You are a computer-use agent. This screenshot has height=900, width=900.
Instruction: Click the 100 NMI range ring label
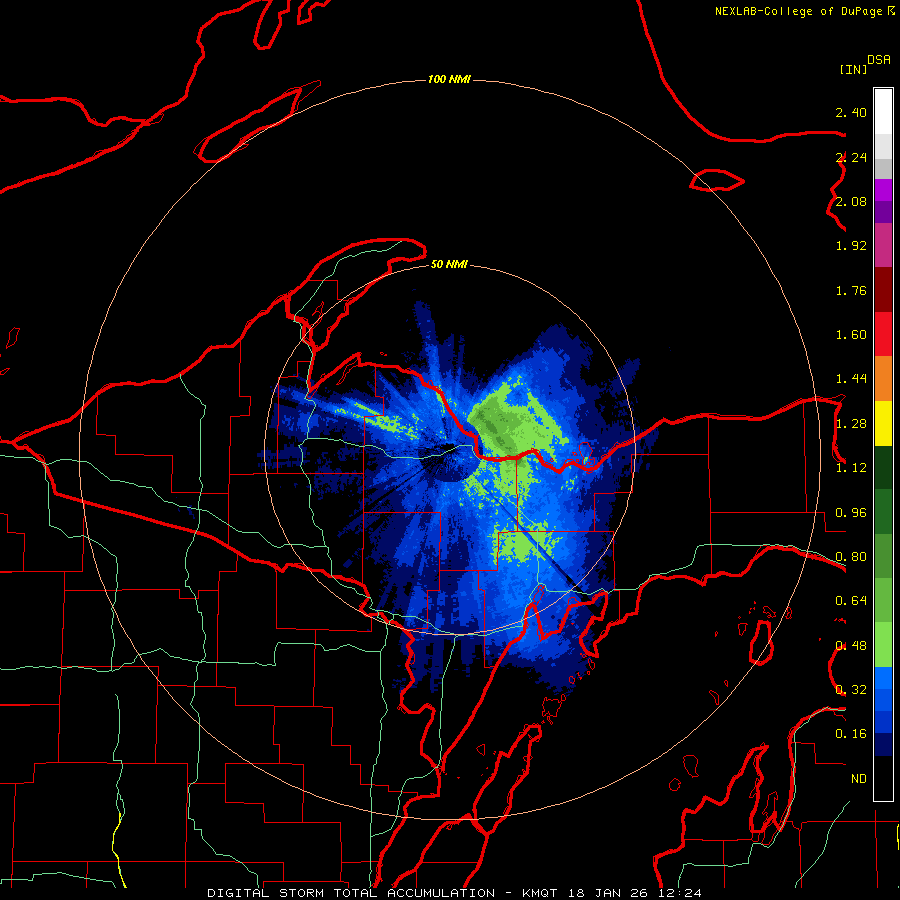449,79
